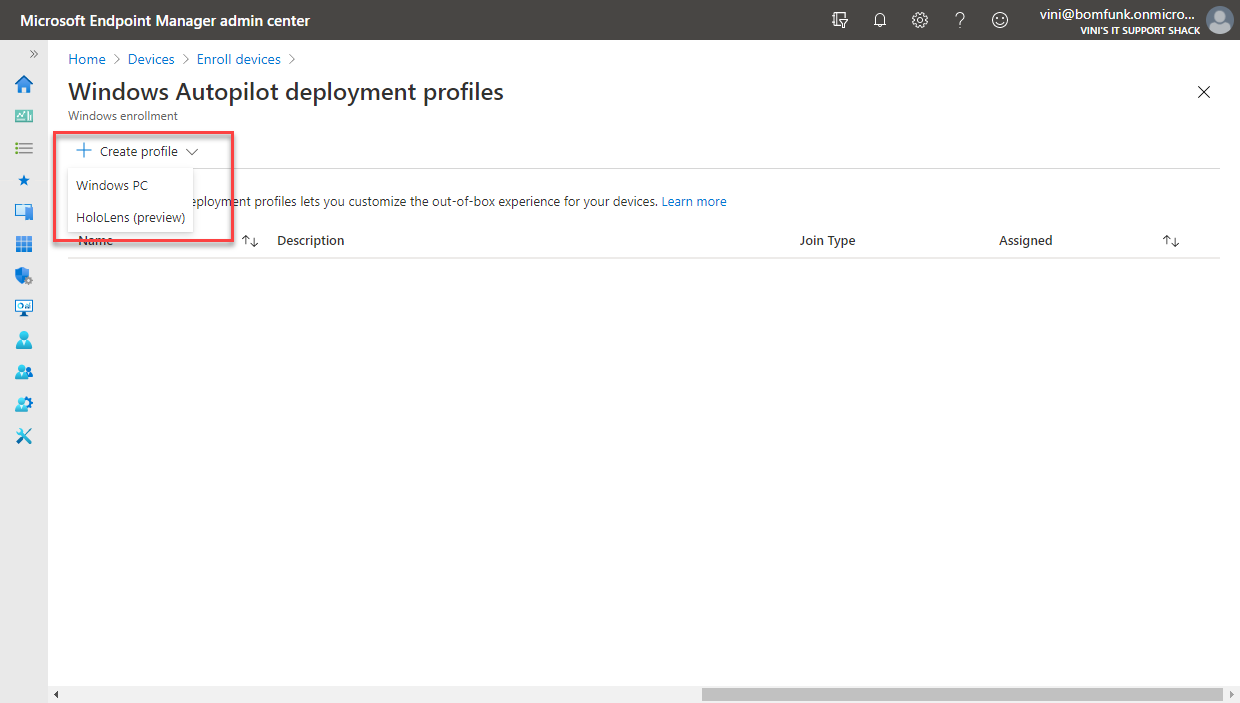Open the Home icon in sidebar

[x=24, y=84]
